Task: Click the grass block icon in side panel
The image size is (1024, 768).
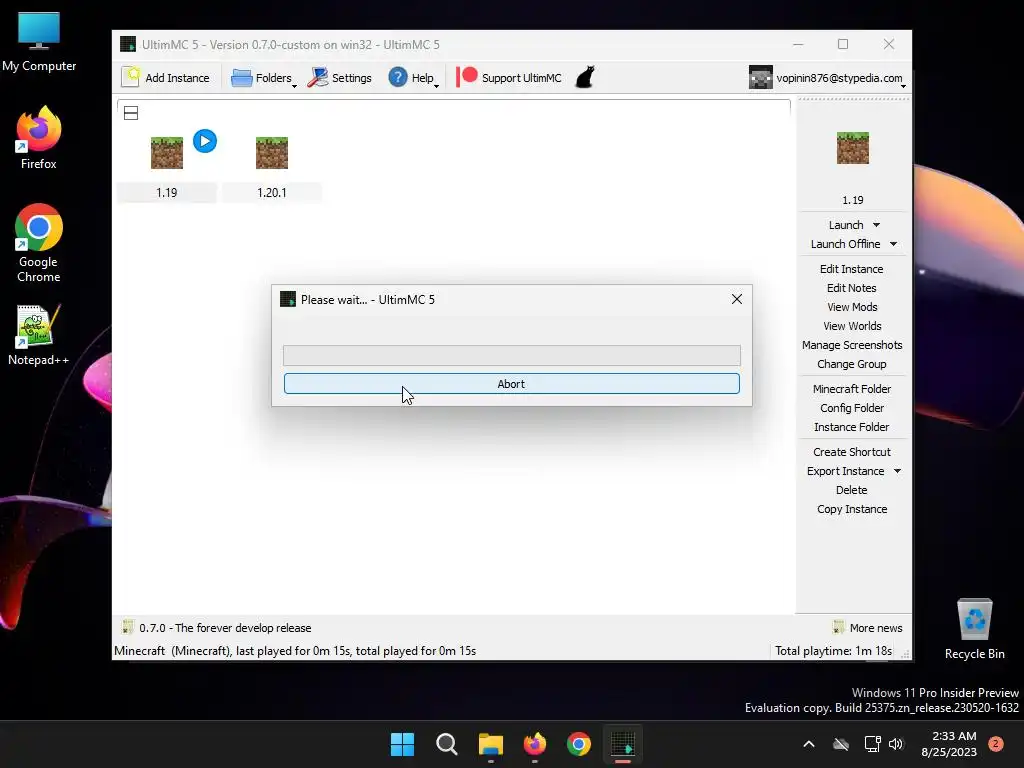Action: coord(852,148)
